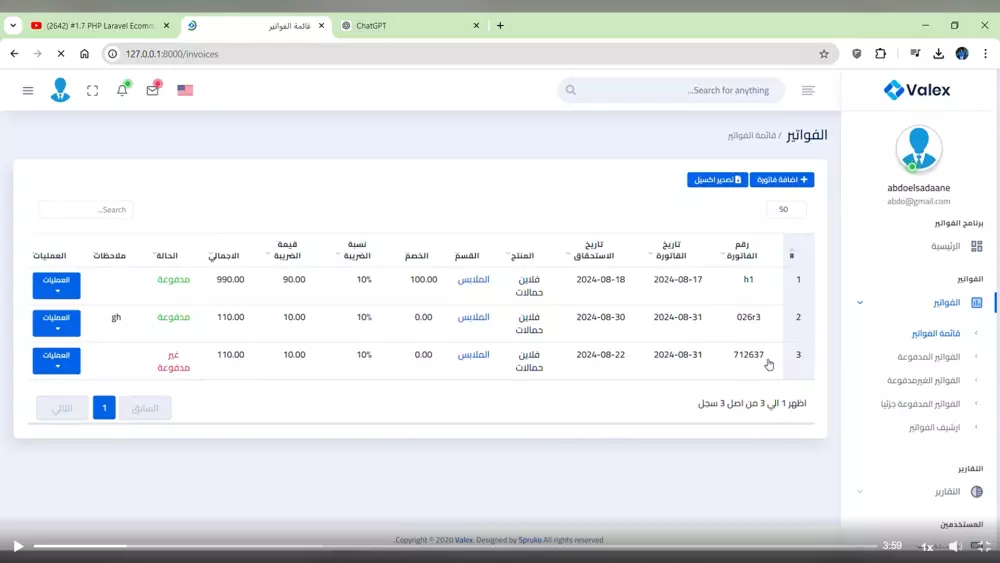Click غير مدفوعة status in row 3
Image resolution: width=1000 pixels, height=563 pixels.
pos(173,361)
